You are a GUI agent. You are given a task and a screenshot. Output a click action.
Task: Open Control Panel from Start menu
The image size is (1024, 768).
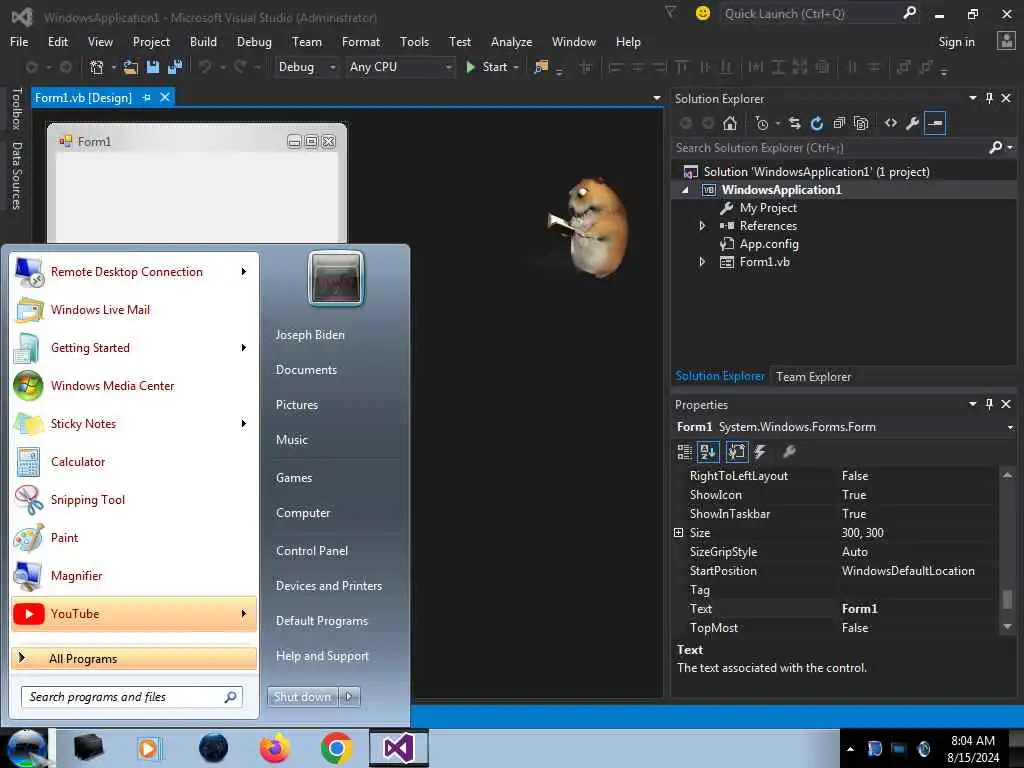pos(312,551)
